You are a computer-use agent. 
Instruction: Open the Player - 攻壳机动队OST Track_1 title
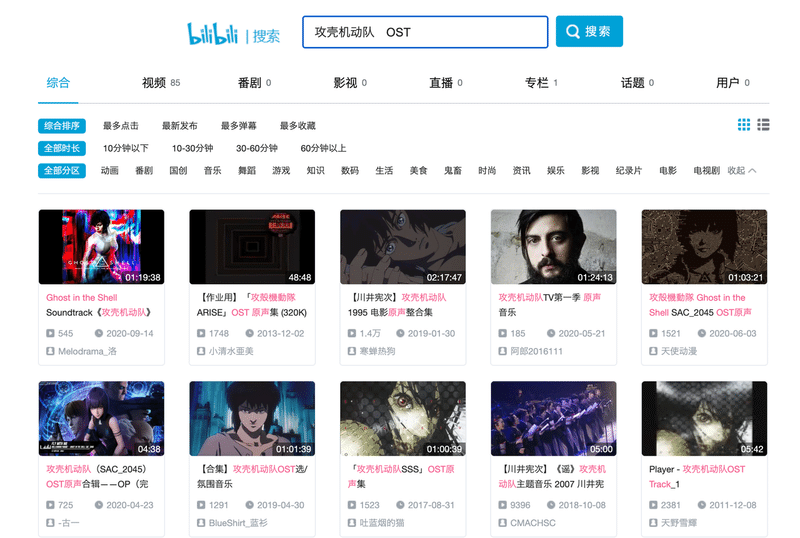click(x=697, y=476)
